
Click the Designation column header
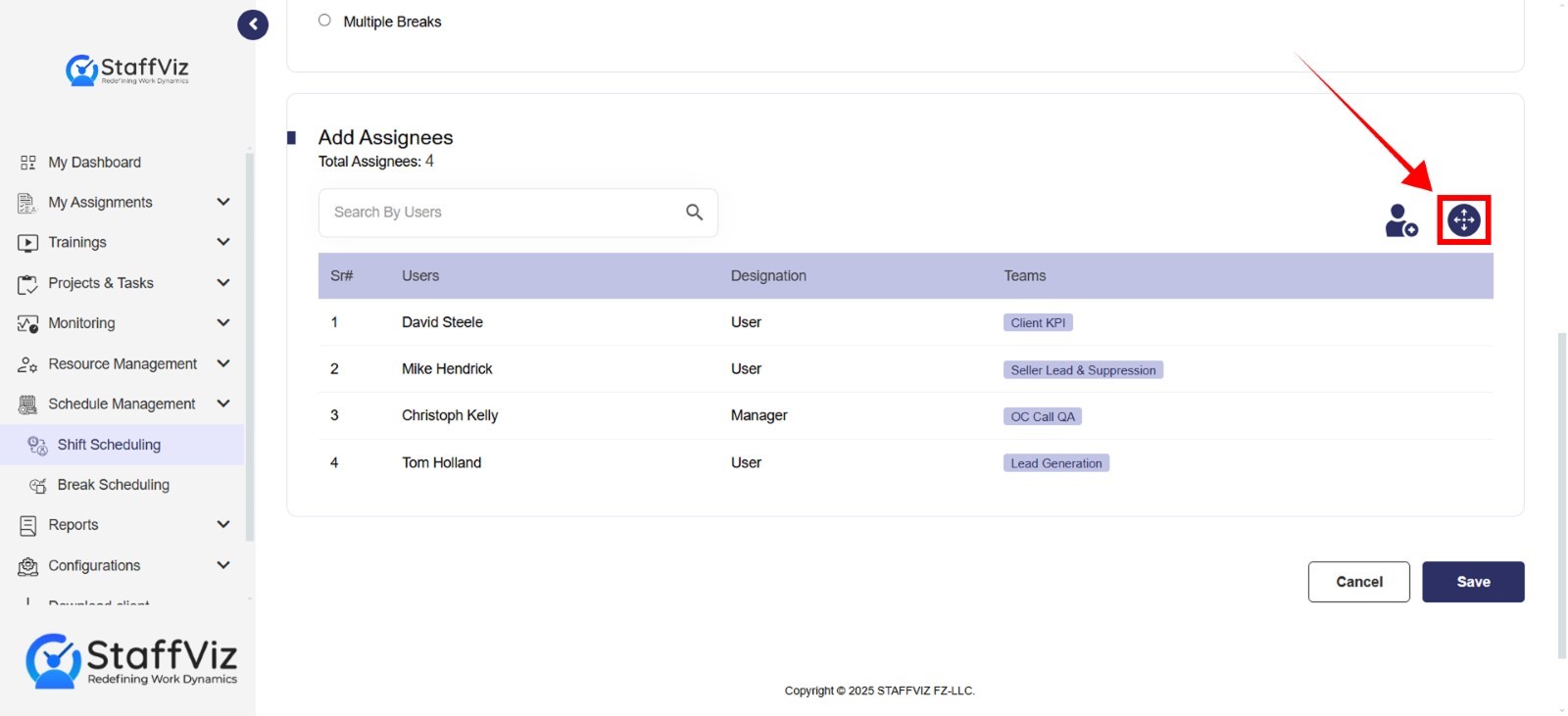[768, 276]
